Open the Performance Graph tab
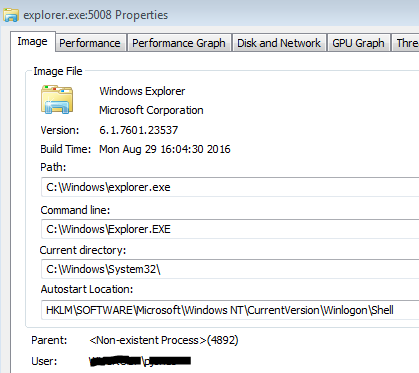The height and width of the screenshot is (373, 419). point(179,43)
